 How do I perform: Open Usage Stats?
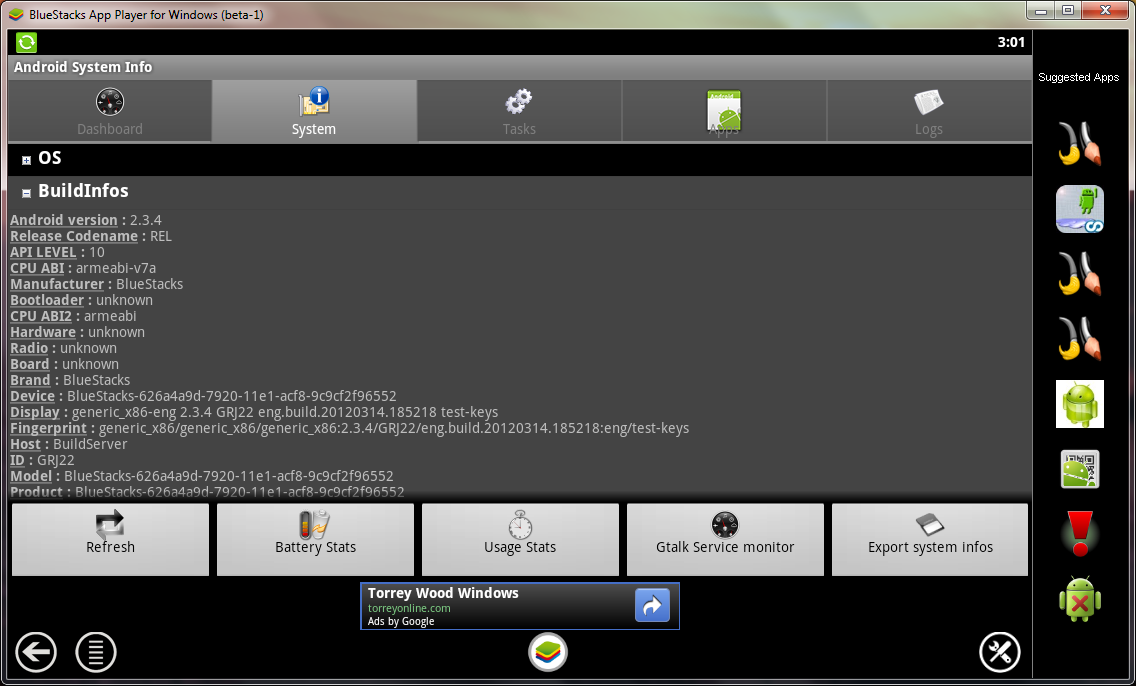pyautogui.click(x=520, y=539)
